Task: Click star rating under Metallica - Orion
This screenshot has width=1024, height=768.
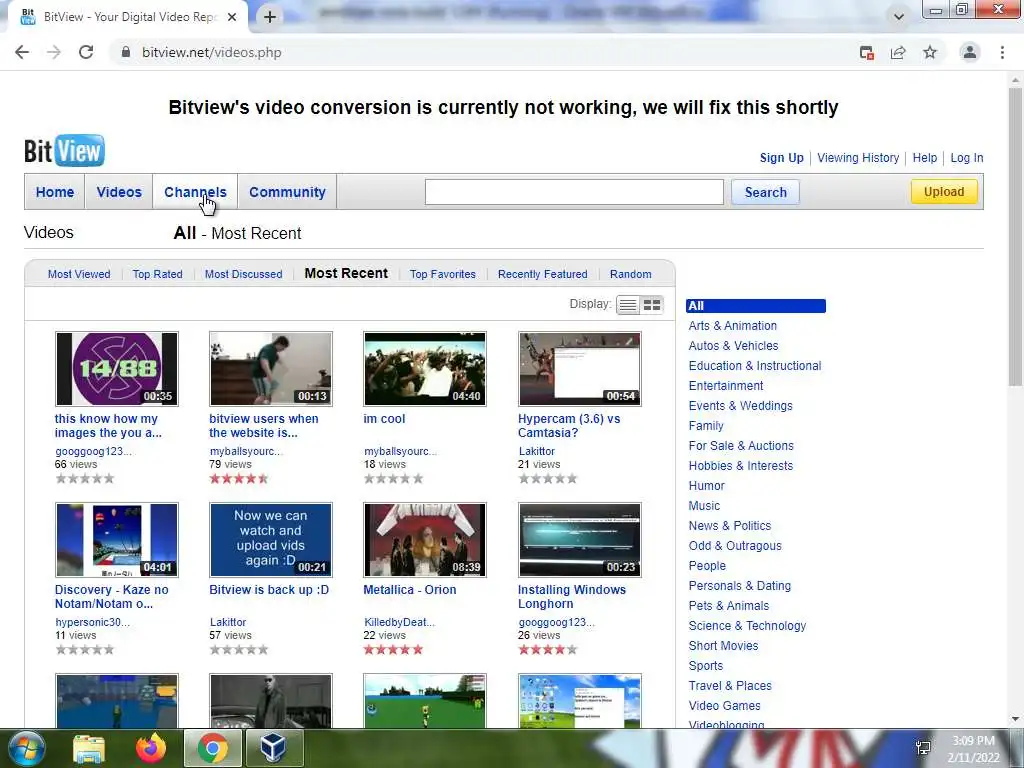Action: click(x=393, y=650)
